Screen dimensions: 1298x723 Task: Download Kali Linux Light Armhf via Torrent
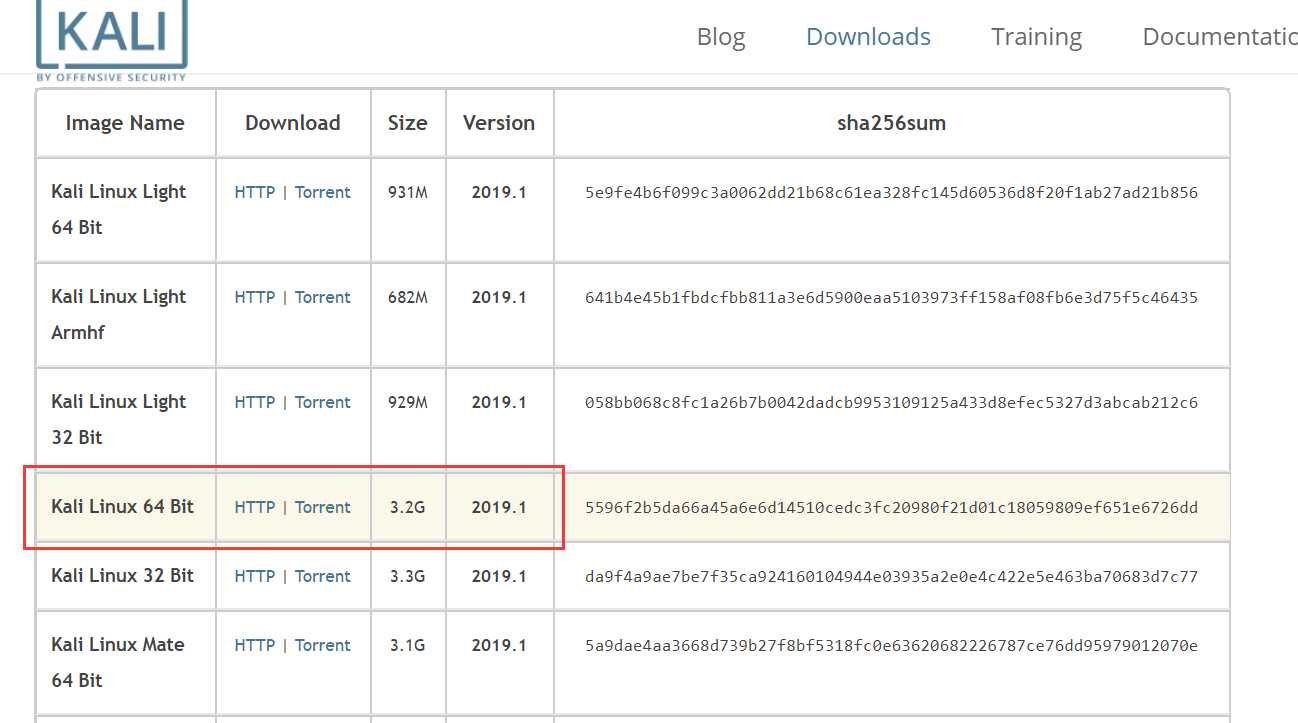pos(322,297)
